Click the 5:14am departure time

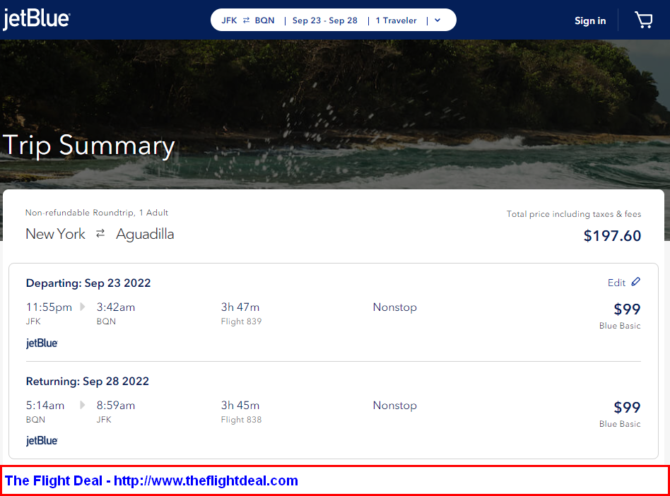45,405
